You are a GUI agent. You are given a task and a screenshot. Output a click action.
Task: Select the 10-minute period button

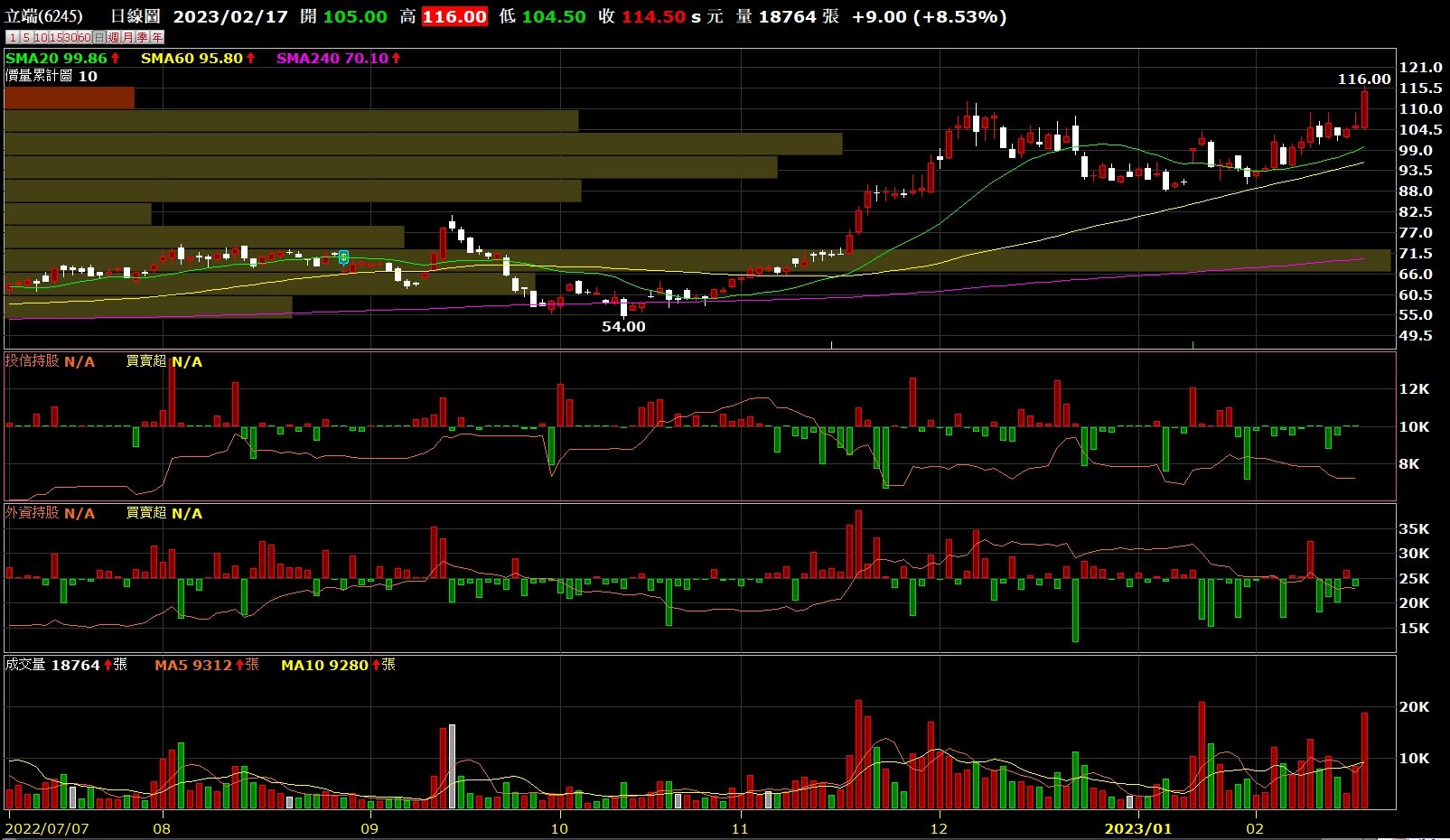[42, 37]
